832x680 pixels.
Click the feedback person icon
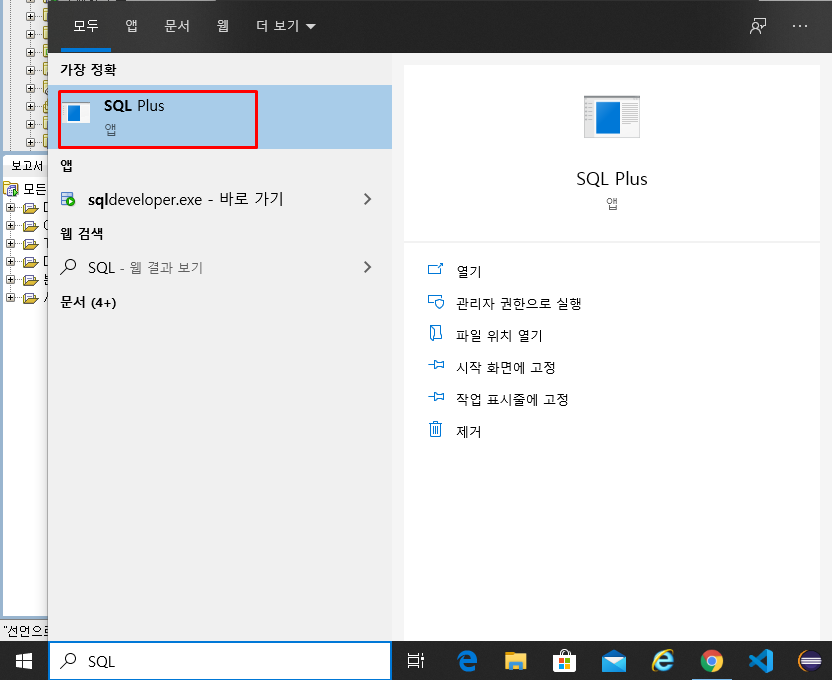[758, 26]
